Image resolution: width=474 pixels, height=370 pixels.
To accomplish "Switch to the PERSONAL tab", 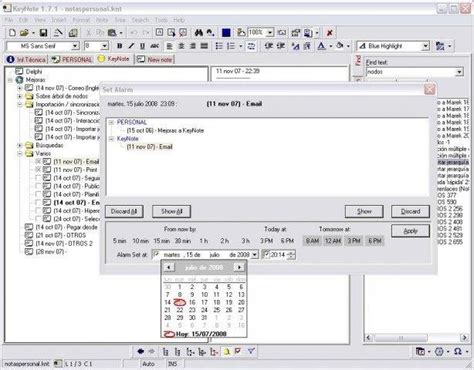I will [x=72, y=60].
